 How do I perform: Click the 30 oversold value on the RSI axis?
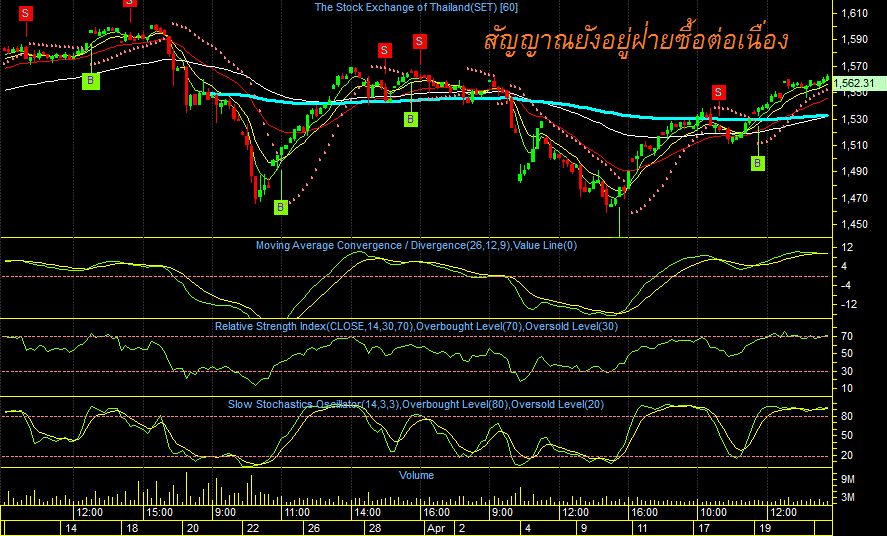pyautogui.click(x=847, y=371)
